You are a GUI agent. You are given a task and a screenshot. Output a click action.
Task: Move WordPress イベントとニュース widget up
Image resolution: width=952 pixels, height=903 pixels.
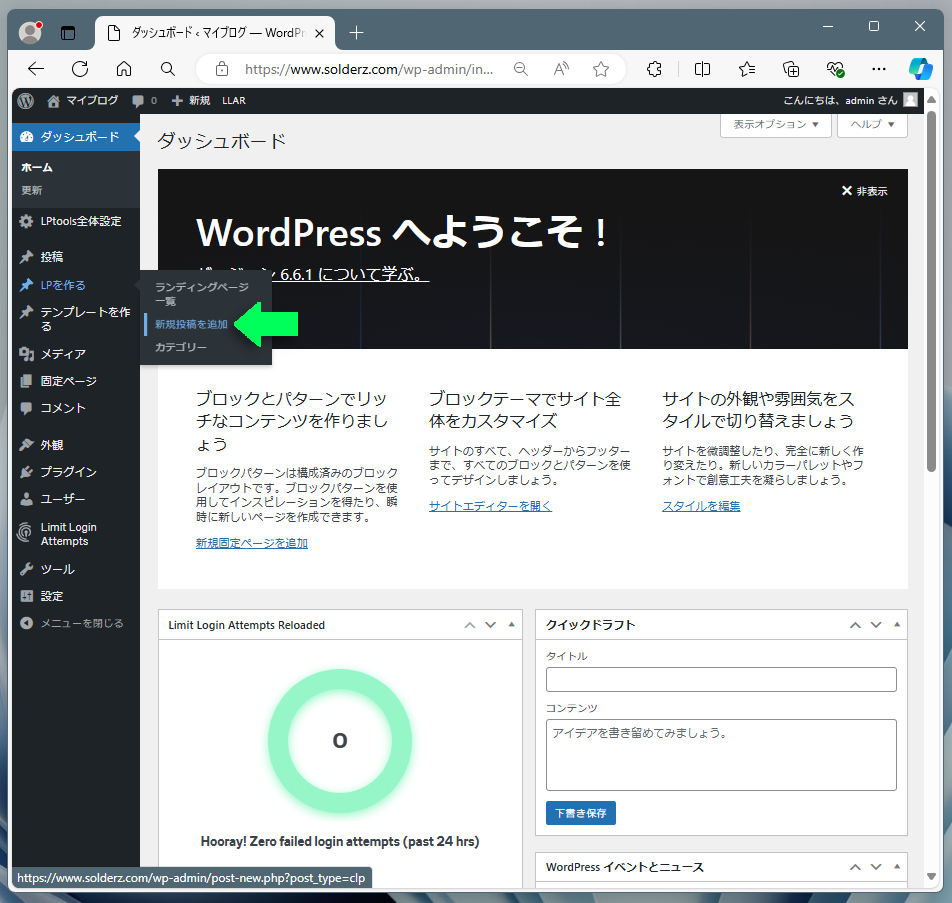click(855, 867)
